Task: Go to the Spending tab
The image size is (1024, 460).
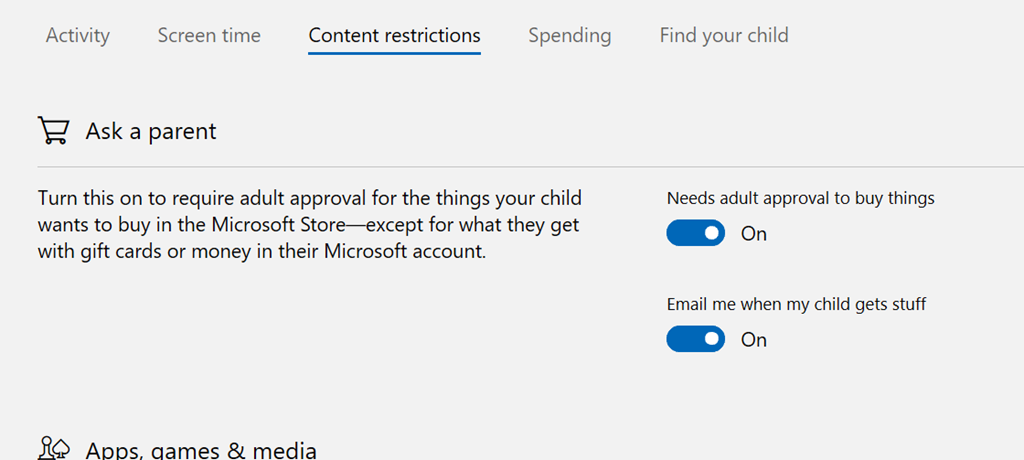Action: (569, 36)
